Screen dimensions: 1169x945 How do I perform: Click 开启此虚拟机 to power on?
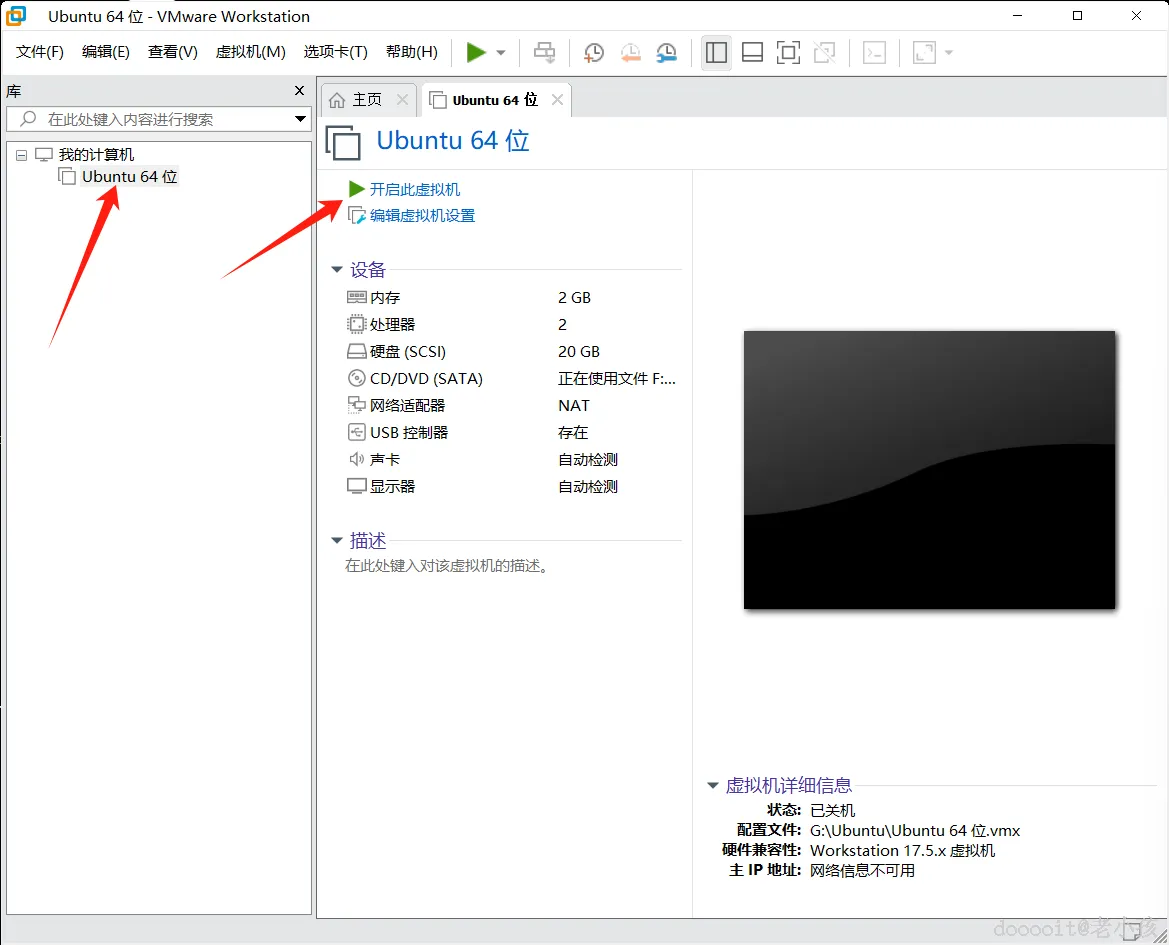pos(415,189)
